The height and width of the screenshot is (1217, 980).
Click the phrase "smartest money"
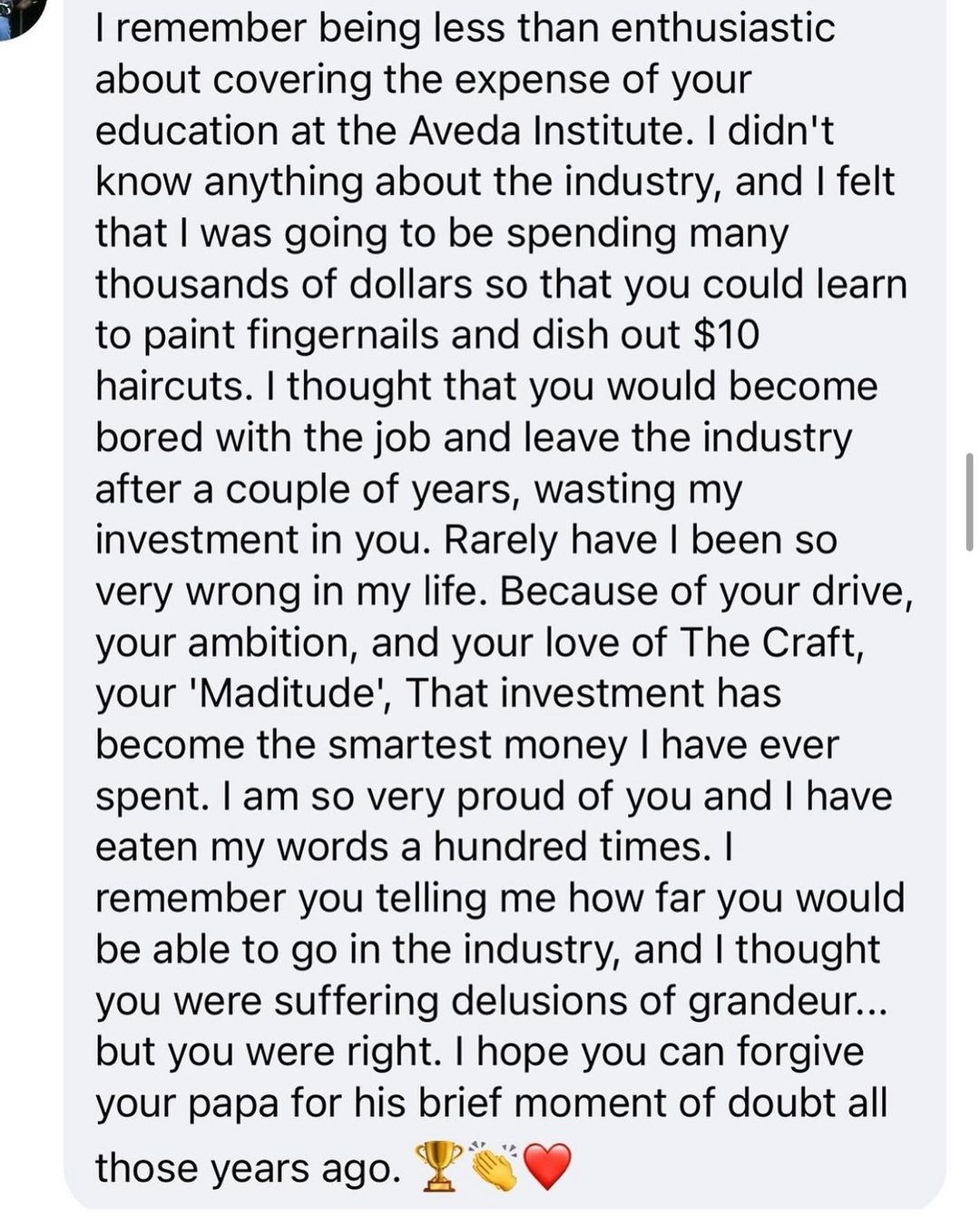[477, 744]
